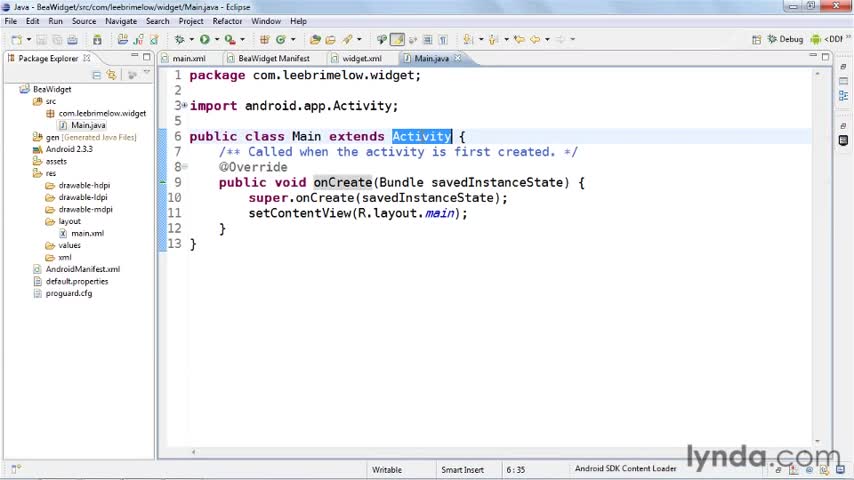This screenshot has width=854, height=480.
Task: Open the File menu
Action: (10, 21)
